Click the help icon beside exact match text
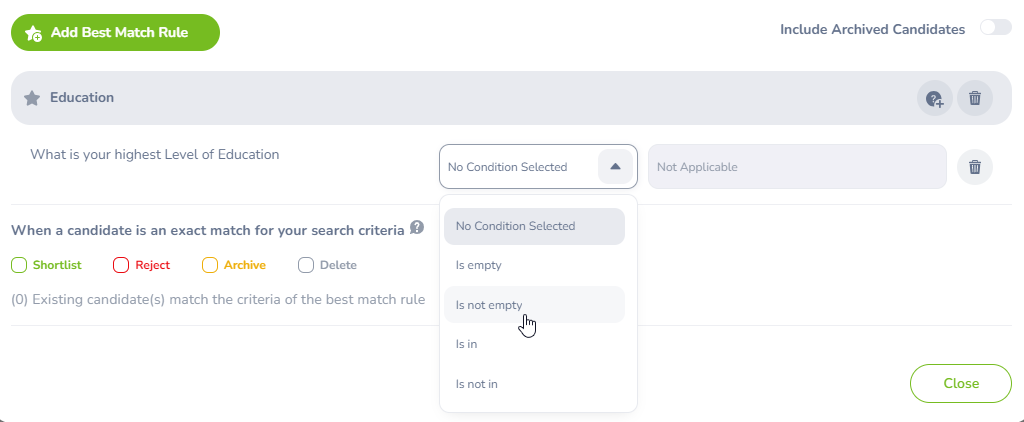Viewport: 1024px width, 422px height. [x=417, y=228]
